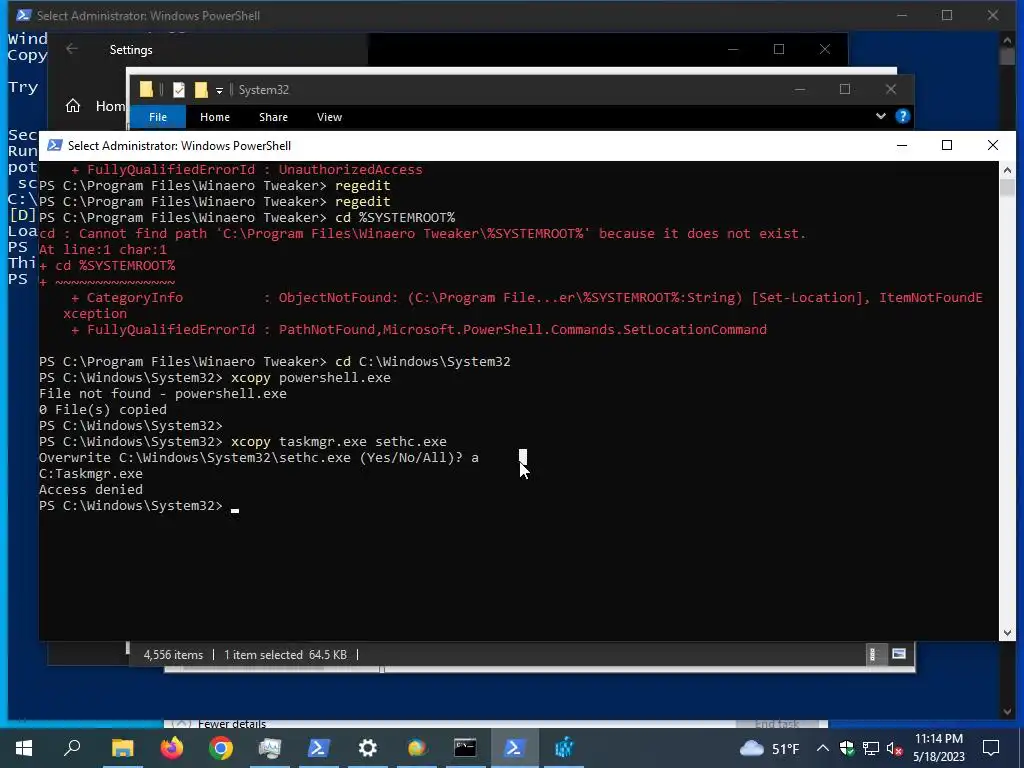This screenshot has width=1024, height=768.
Task: Open network tray icon
Action: pyautogui.click(x=871, y=748)
